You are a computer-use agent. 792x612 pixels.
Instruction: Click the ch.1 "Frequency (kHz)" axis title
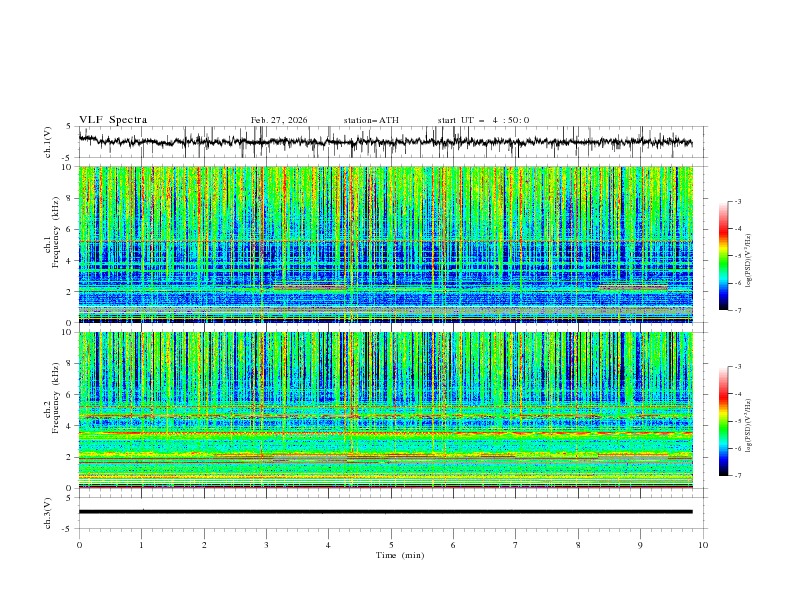click(55, 233)
